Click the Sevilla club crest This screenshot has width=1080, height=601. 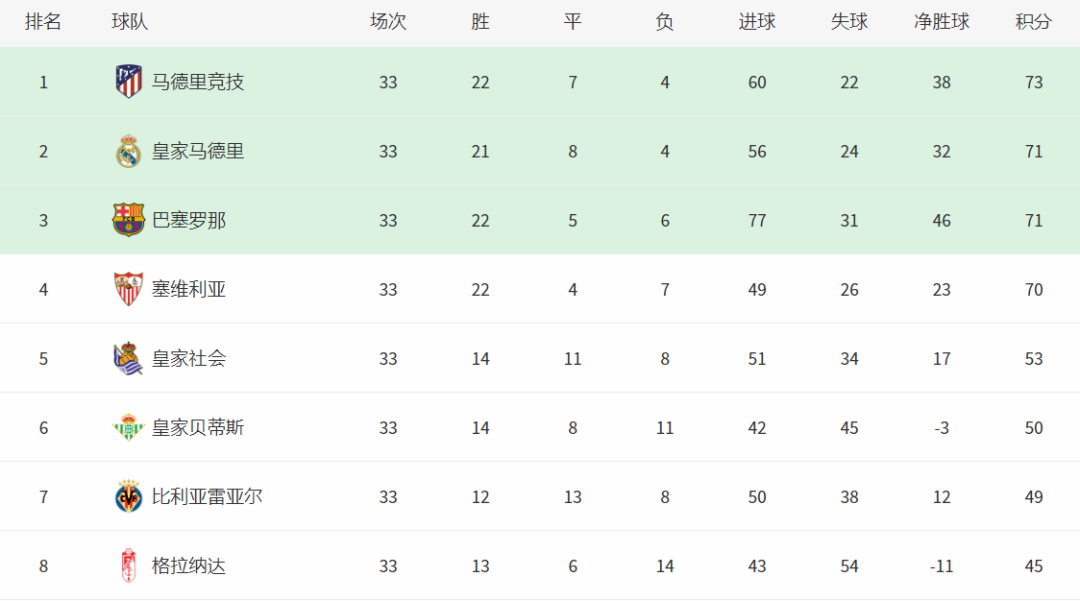(129, 288)
